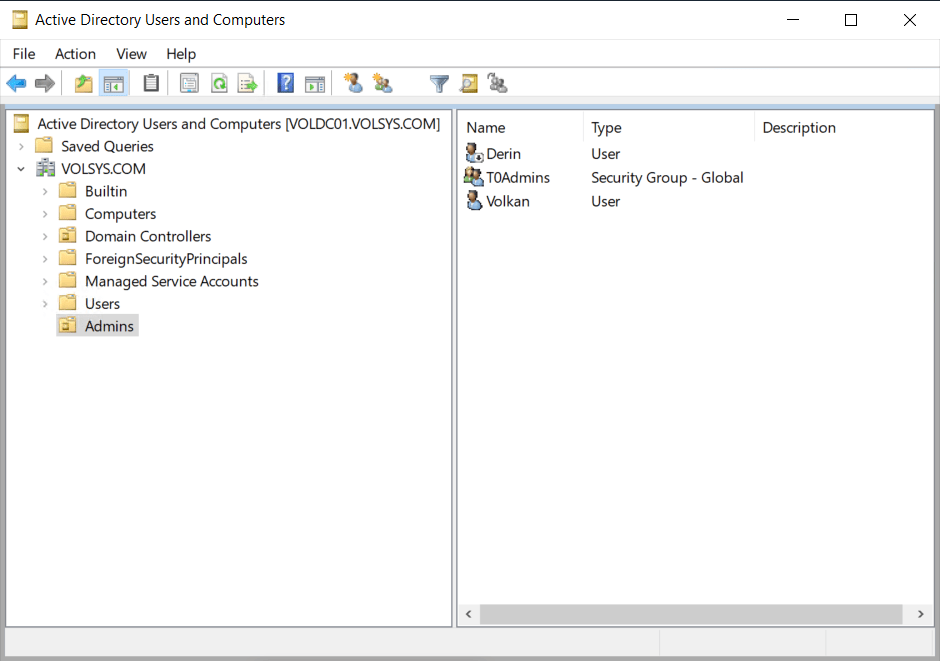Click the horizontal scrollbar right arrow
This screenshot has width=940, height=661.
click(x=919, y=614)
